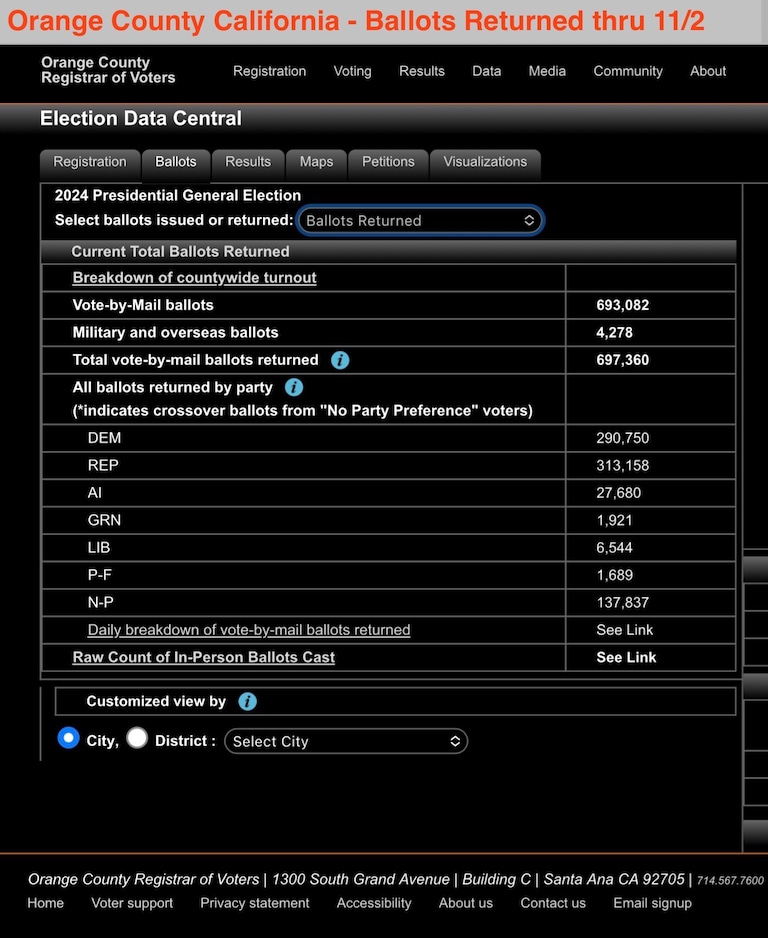Open the Voting menu in top navigation
Screen dimensions: 768x938
coord(352,71)
